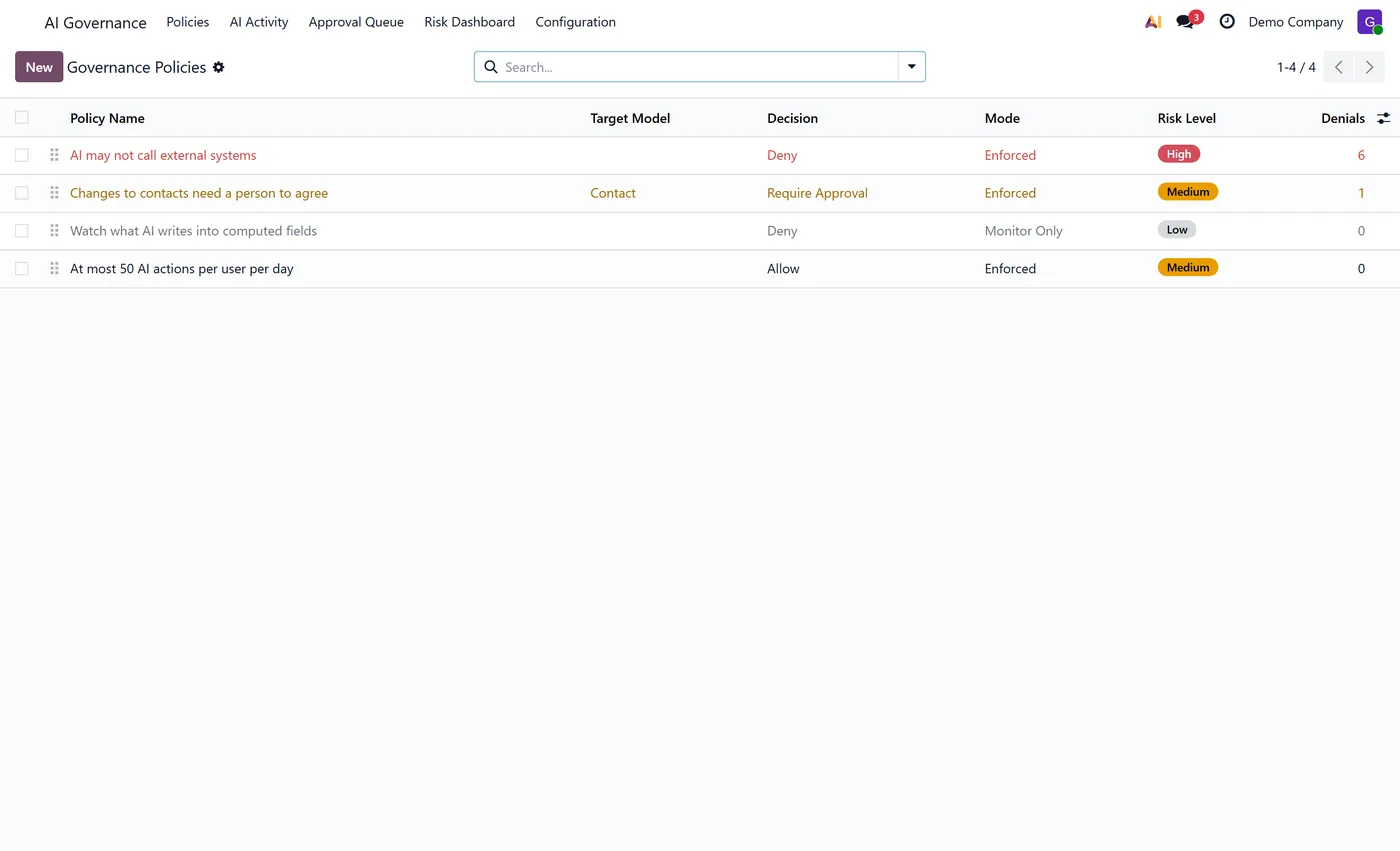Image resolution: width=1400 pixels, height=851 pixels.
Task: Grab the drag handle for contacts policy row
Action: point(55,193)
